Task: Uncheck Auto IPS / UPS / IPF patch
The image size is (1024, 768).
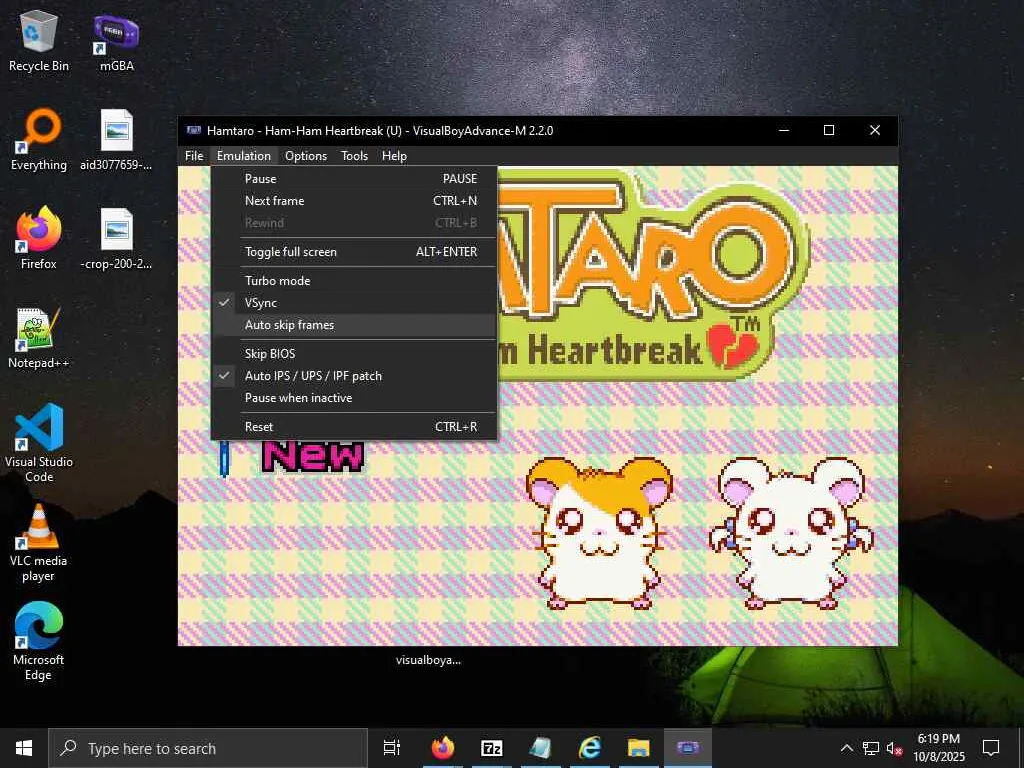Action: tap(353, 376)
